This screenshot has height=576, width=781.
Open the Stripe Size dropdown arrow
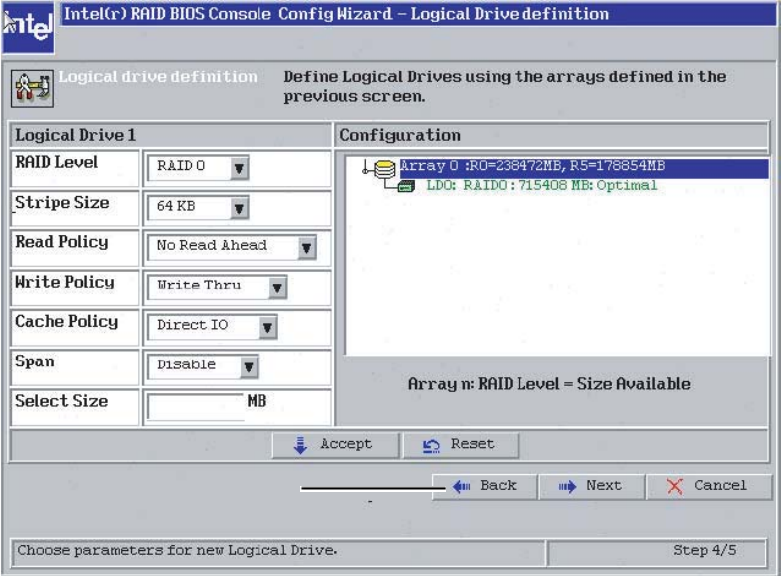(239, 208)
